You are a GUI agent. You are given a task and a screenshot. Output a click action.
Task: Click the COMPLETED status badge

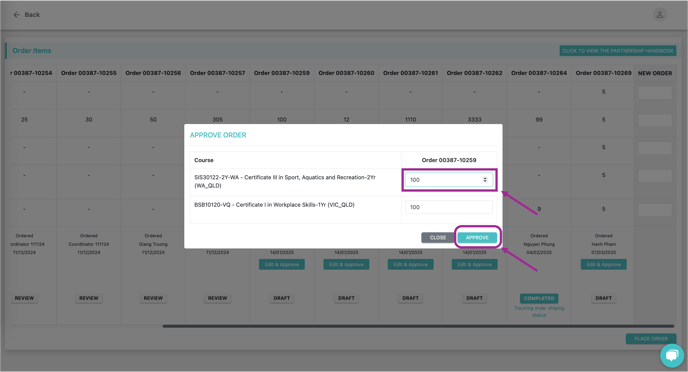pos(539,298)
